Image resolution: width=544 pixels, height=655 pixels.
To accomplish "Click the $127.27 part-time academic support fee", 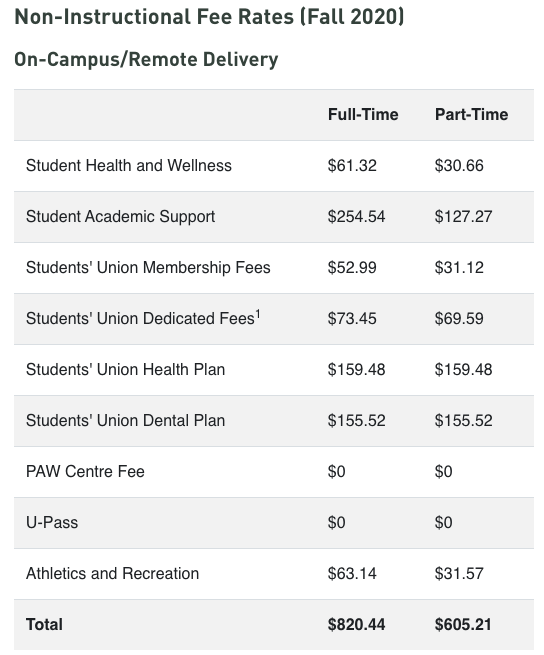I will pyautogui.click(x=463, y=216).
